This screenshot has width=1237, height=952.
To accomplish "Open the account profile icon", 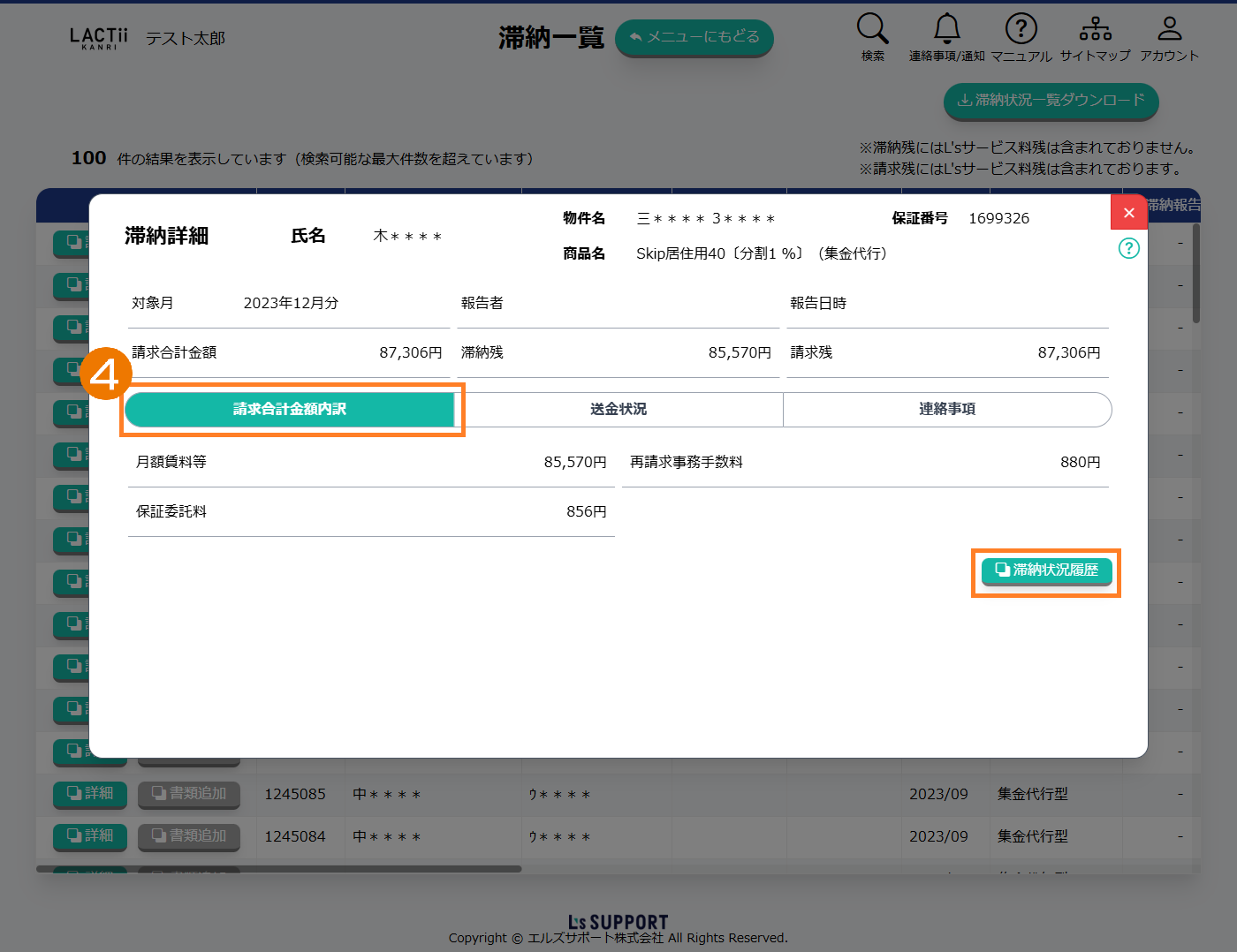I will click(x=1169, y=29).
